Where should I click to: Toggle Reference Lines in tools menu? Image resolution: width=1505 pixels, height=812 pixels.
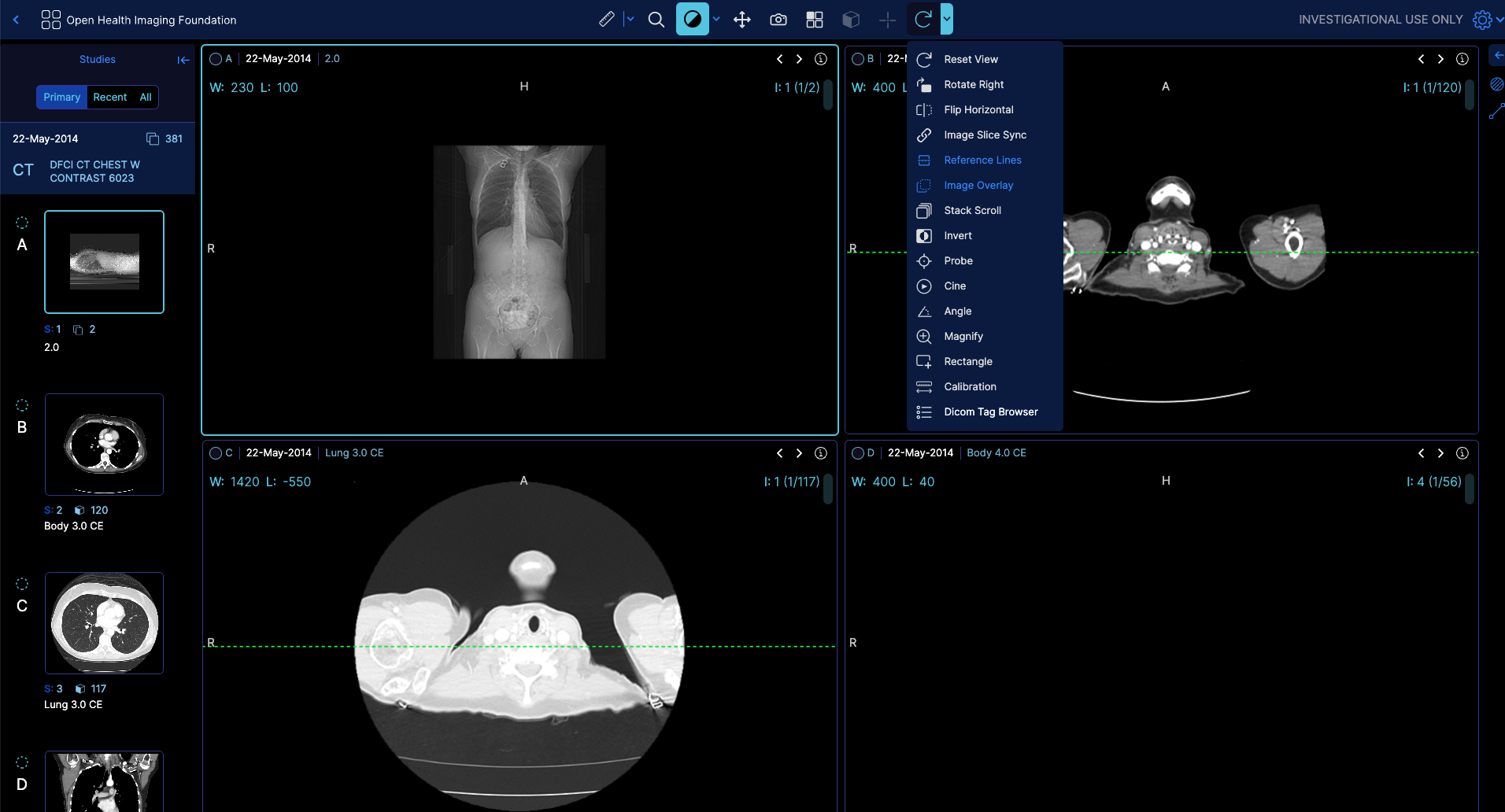click(982, 161)
